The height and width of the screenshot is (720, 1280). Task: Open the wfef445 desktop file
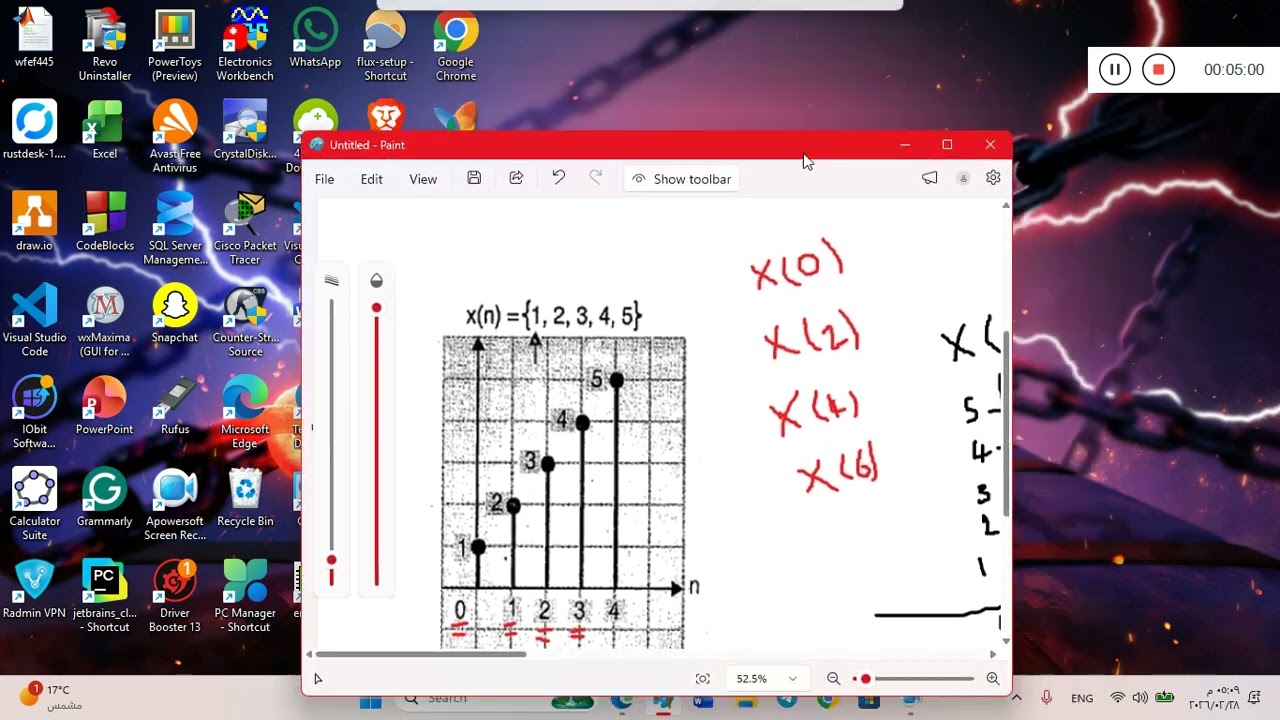pyautogui.click(x=34, y=38)
